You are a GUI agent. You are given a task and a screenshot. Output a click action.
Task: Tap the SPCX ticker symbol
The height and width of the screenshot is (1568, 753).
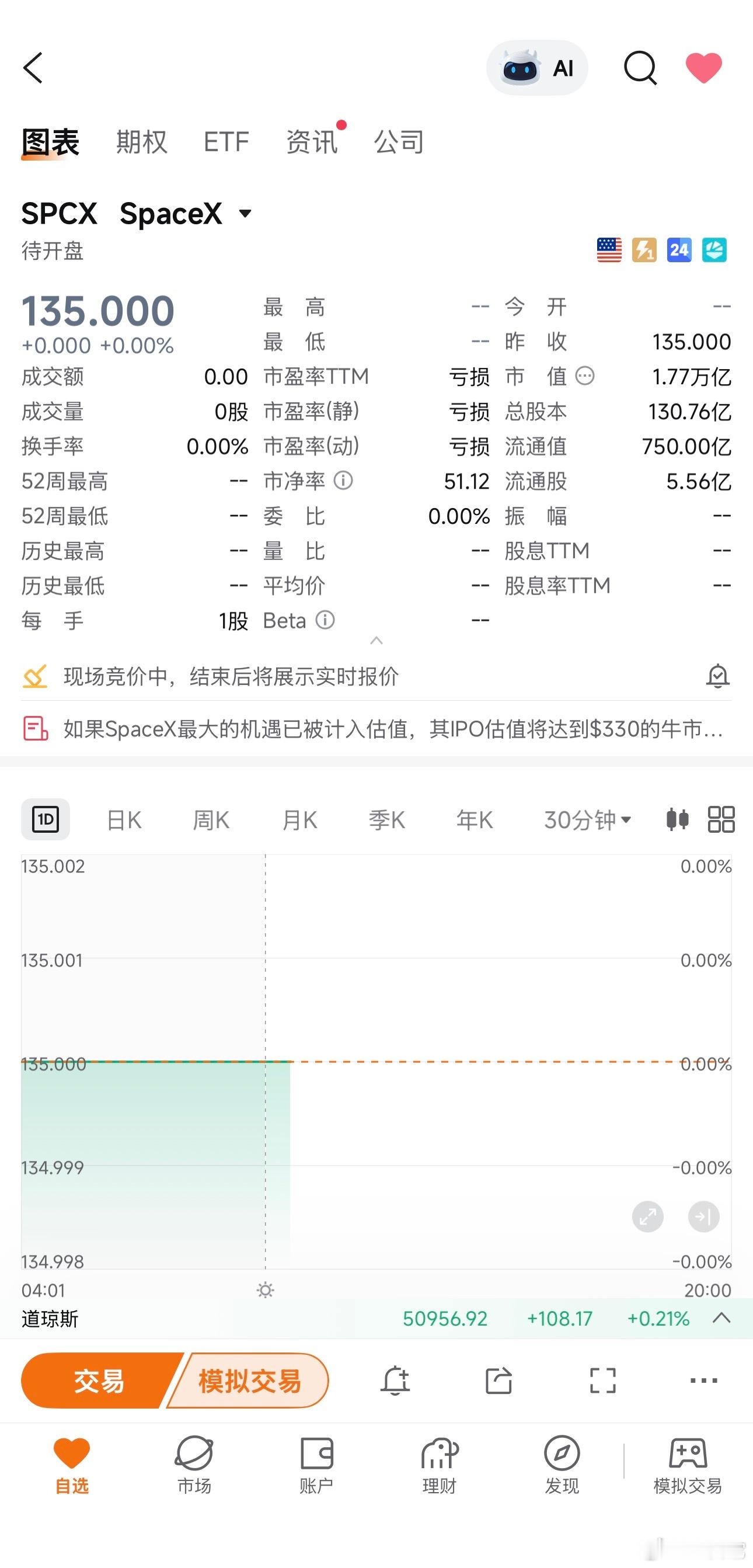pos(59,214)
